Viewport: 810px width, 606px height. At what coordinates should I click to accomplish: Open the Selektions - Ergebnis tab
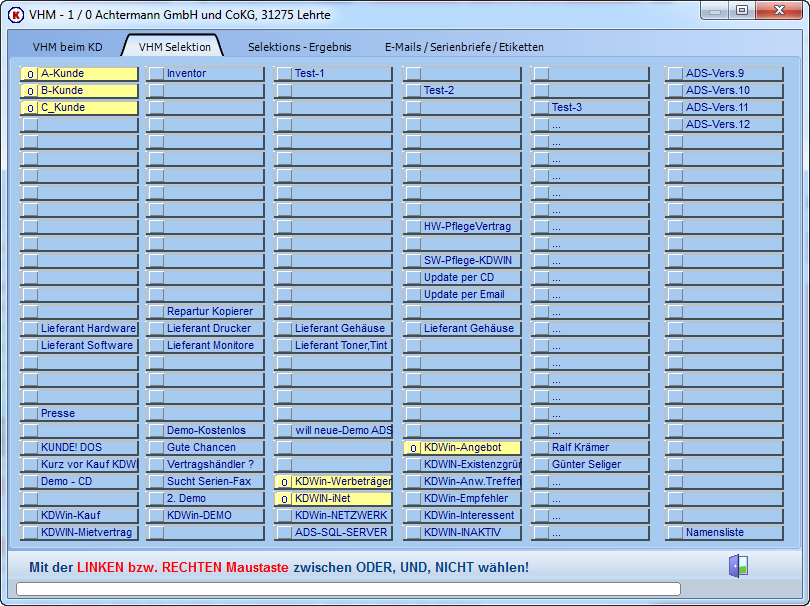[300, 47]
